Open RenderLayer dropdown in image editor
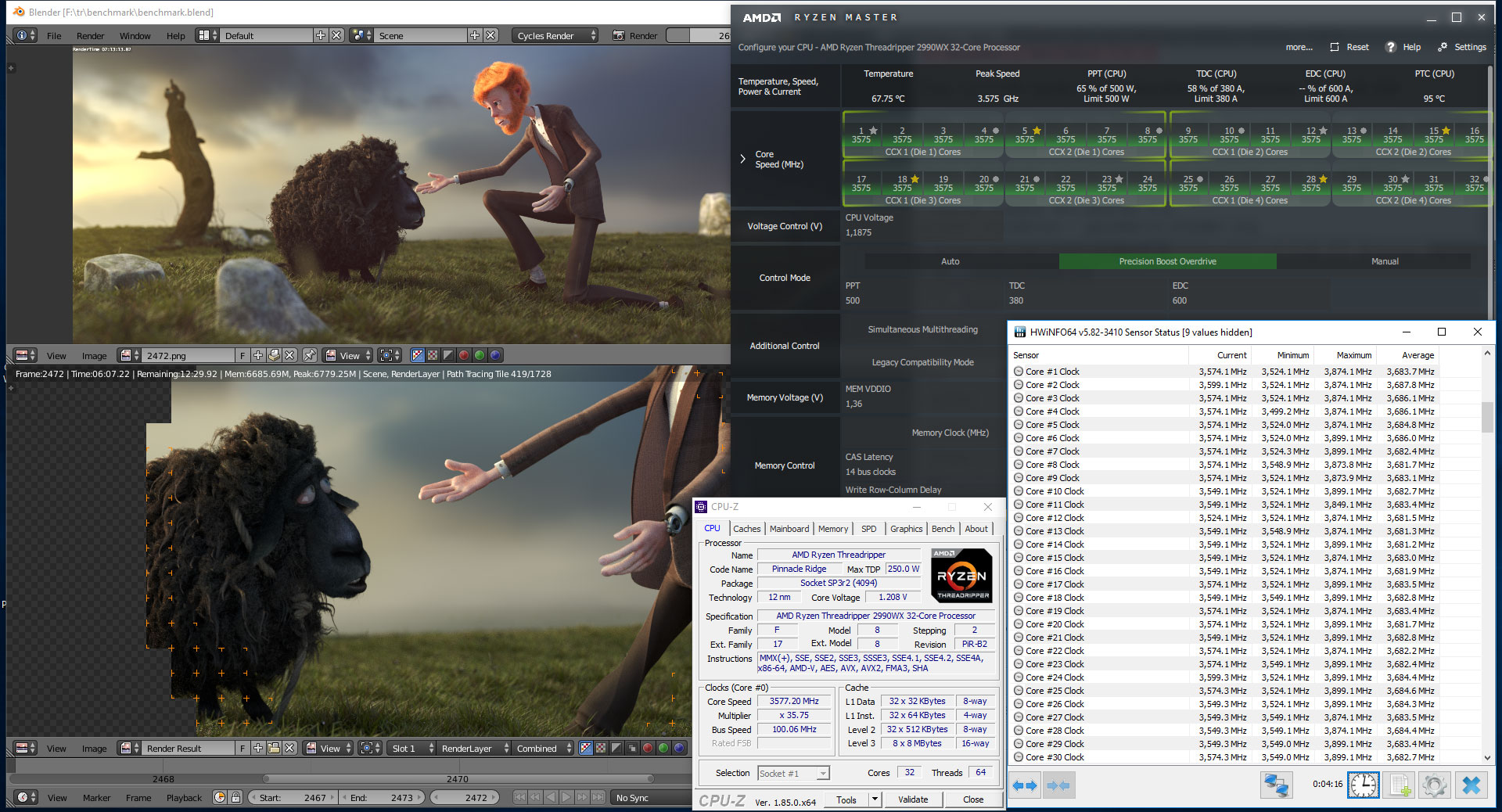The image size is (1502, 812). coord(474,748)
